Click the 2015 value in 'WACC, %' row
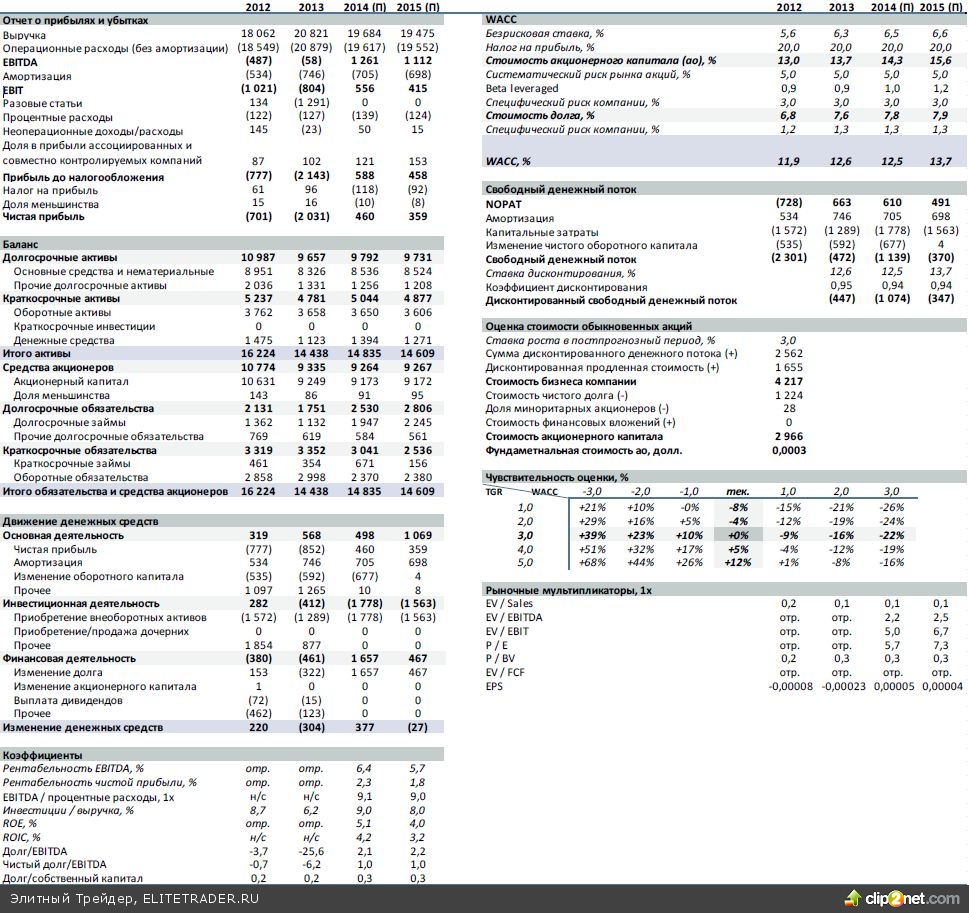Viewport: 969px width, 913px height. pyautogui.click(x=941, y=161)
